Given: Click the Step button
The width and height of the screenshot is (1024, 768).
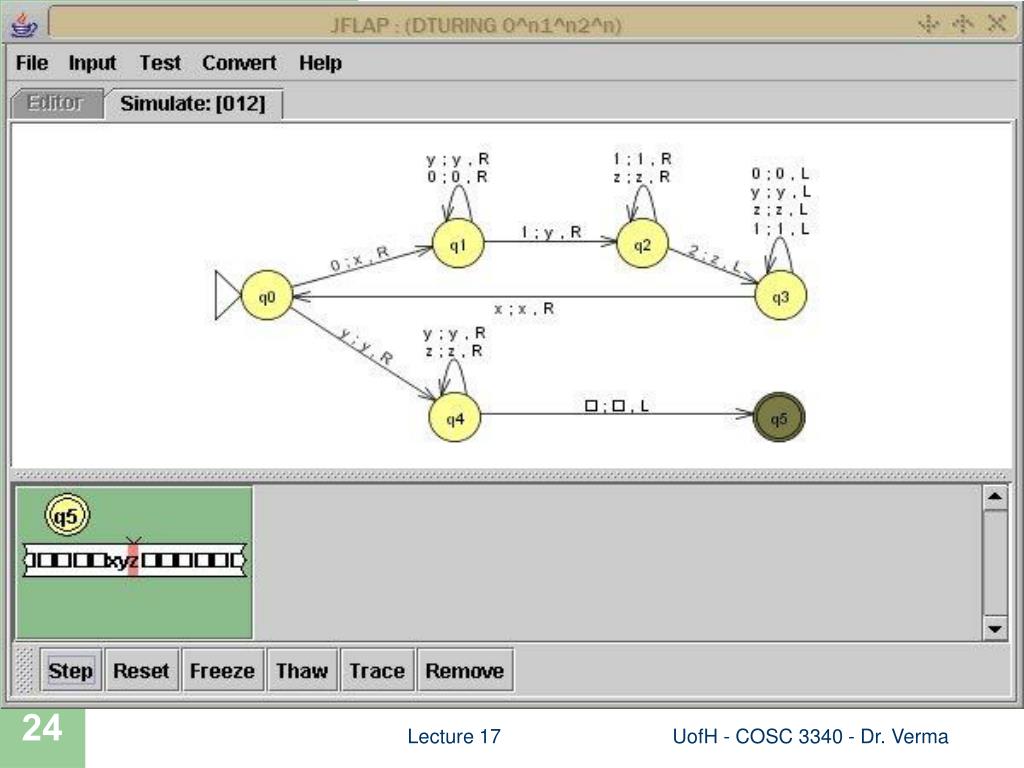Looking at the screenshot, I should (x=71, y=670).
